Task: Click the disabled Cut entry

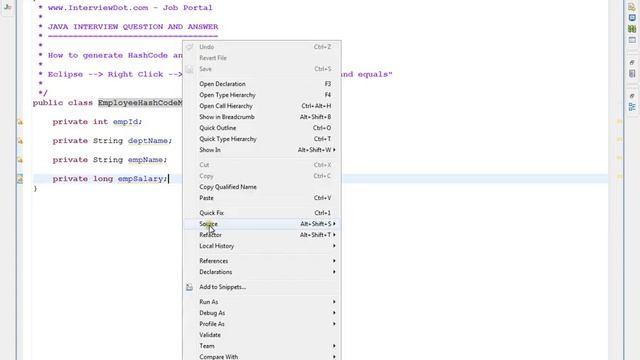Action: click(262, 165)
